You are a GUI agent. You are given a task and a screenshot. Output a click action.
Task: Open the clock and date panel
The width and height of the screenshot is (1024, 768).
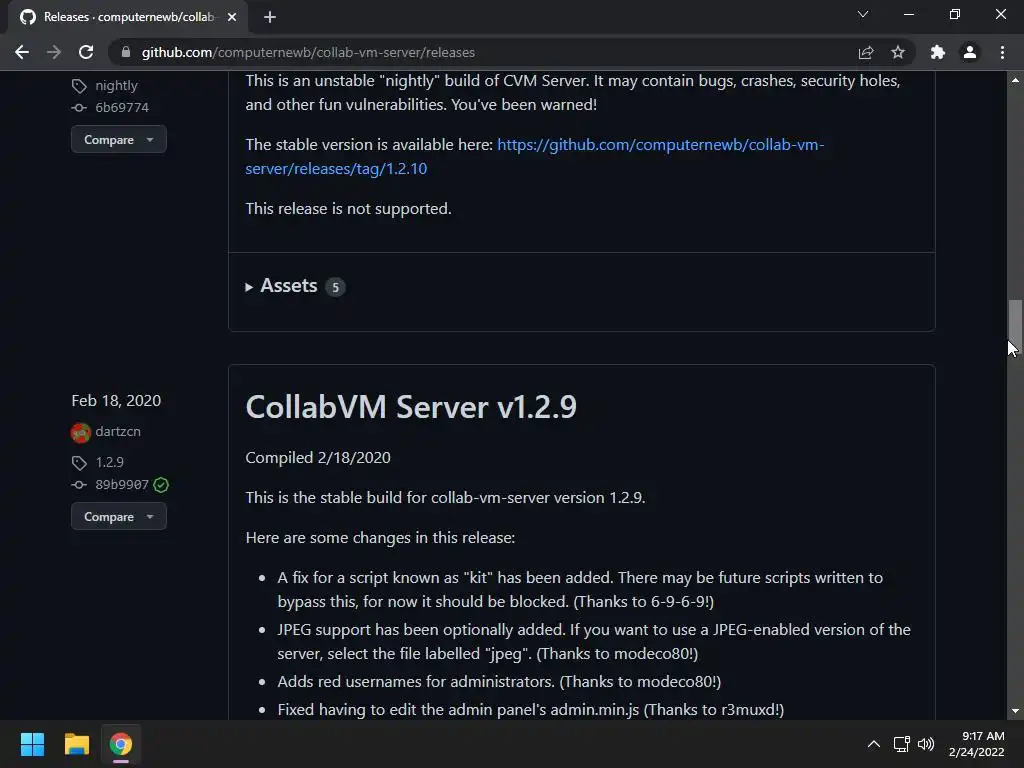tap(976, 744)
